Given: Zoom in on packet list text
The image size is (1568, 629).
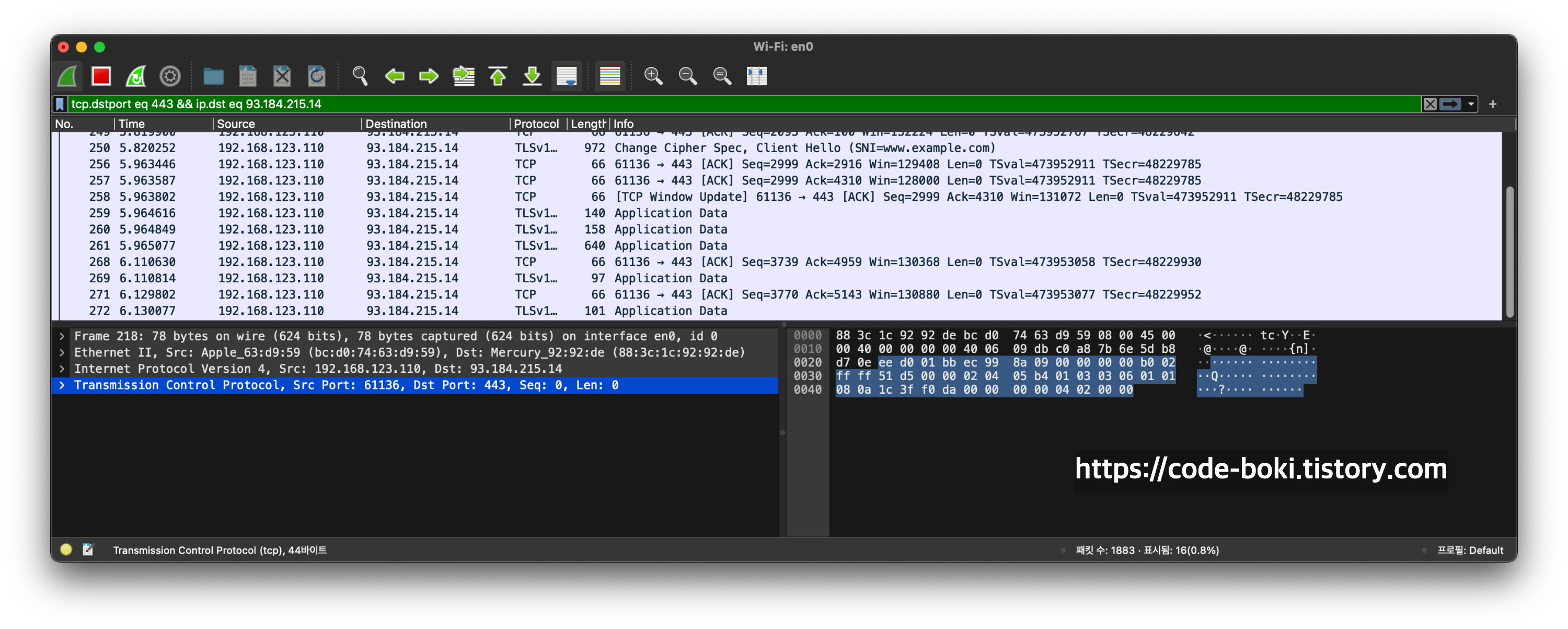Looking at the screenshot, I should click(x=653, y=76).
